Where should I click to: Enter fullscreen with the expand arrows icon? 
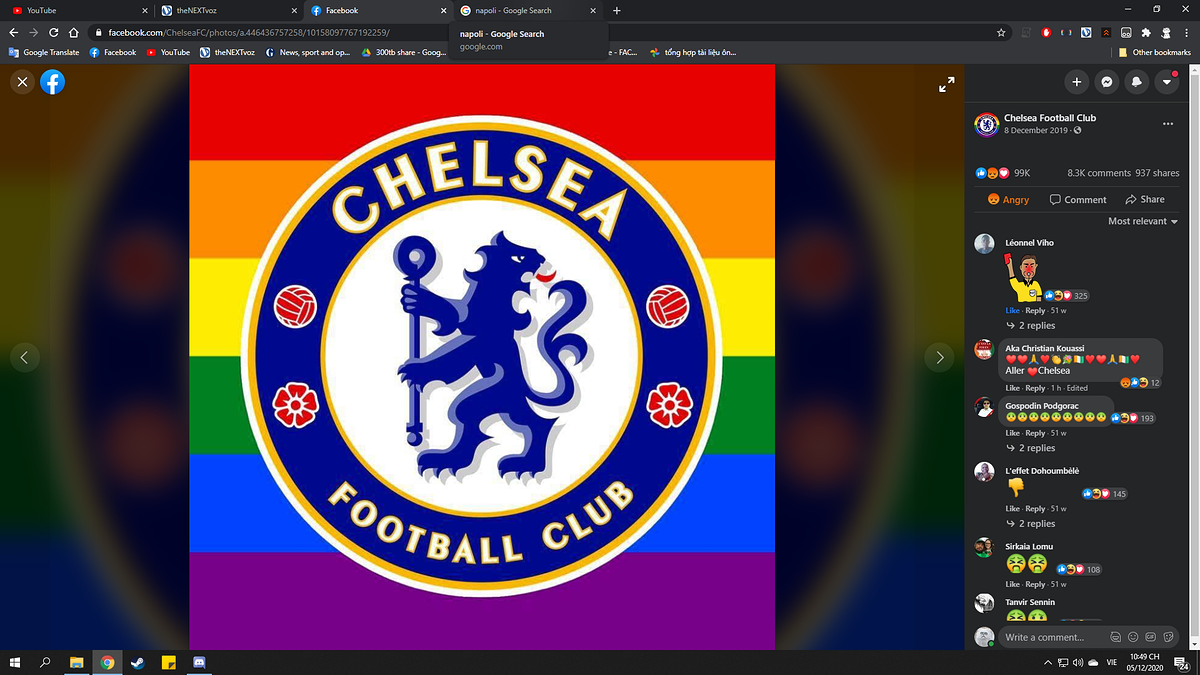[x=946, y=85]
